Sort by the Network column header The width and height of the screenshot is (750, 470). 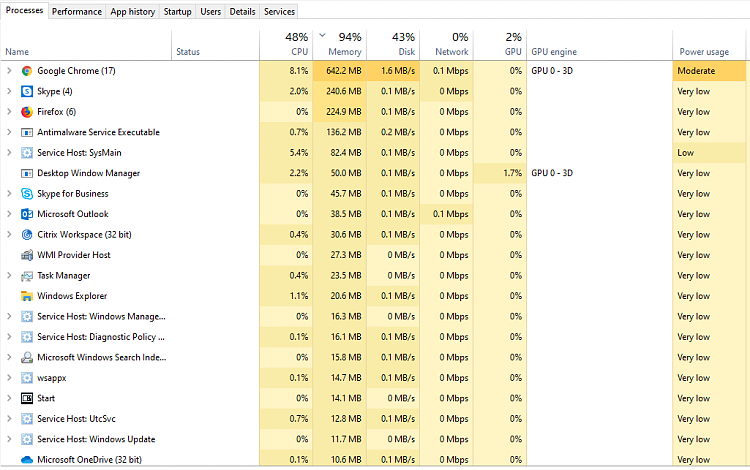(447, 45)
